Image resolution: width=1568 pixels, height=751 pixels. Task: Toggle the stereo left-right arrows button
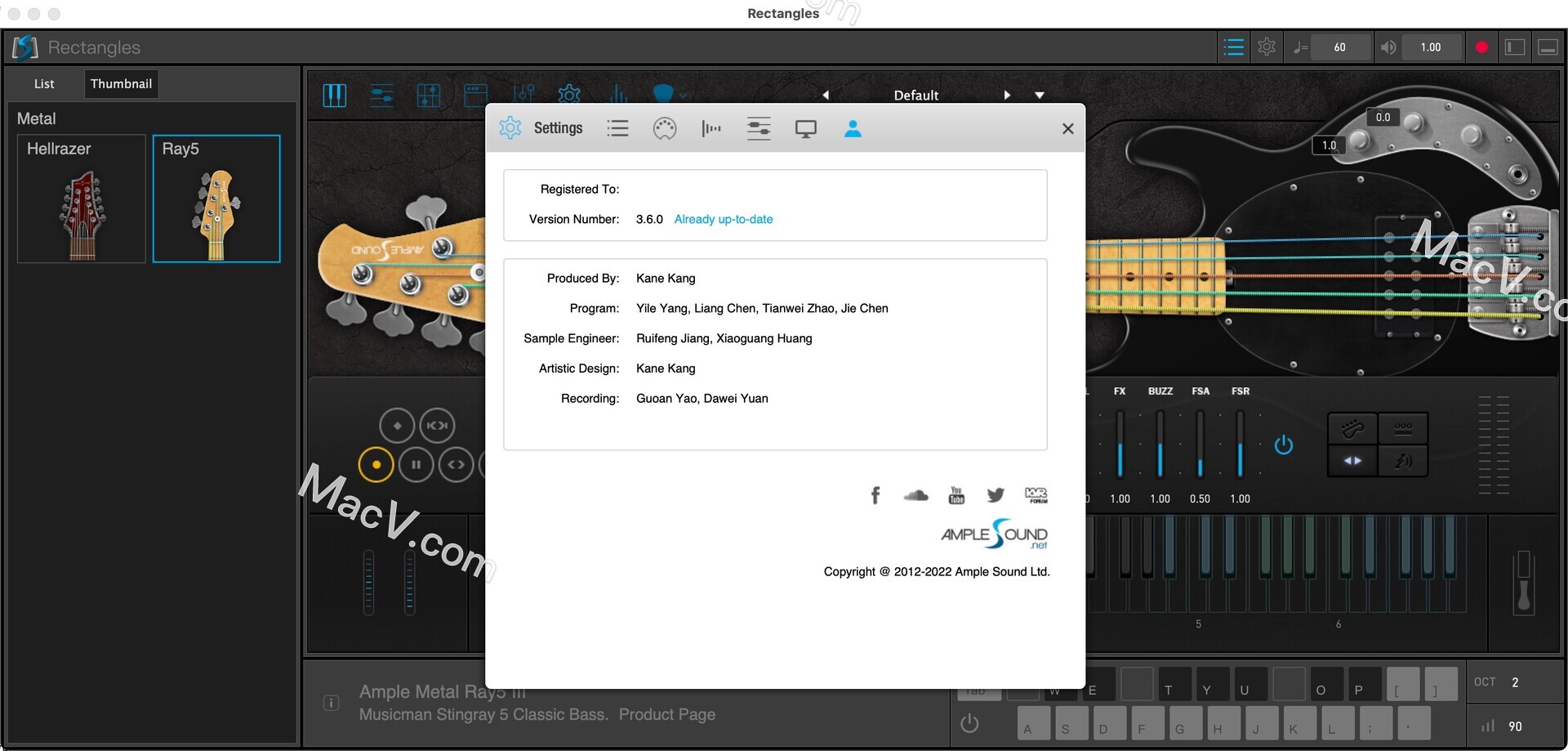pyautogui.click(x=1352, y=461)
